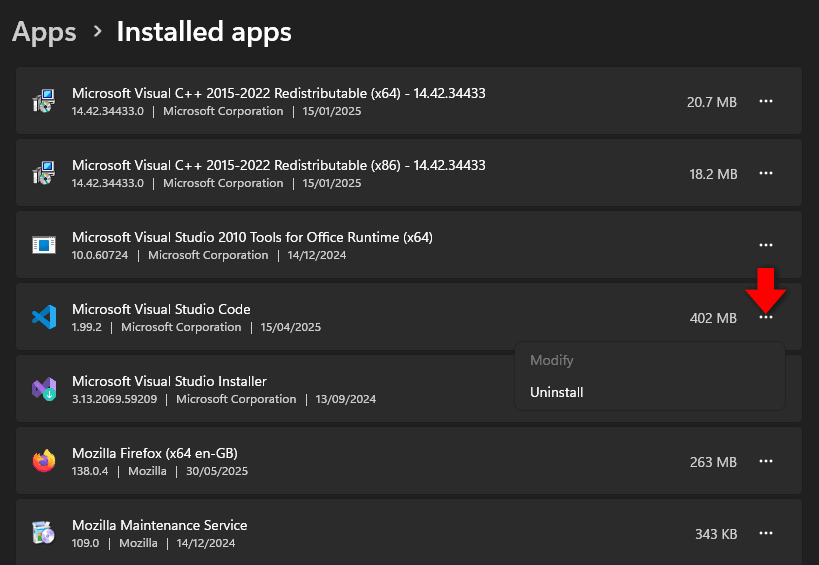This screenshot has height=565, width=819.
Task: Select the greyed-out Modify menu entry
Action: click(x=552, y=360)
